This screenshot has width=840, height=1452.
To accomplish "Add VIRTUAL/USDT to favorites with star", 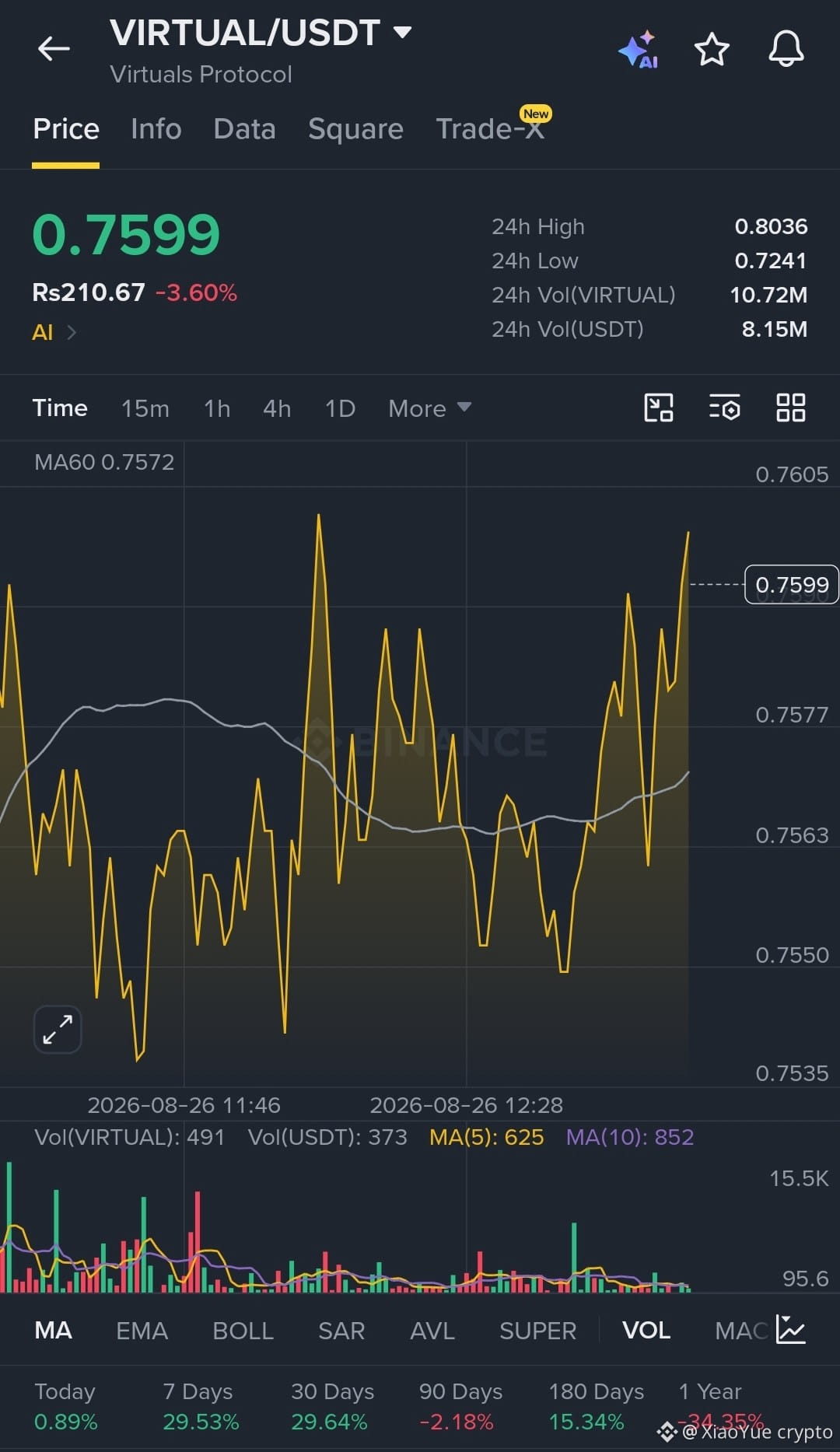I will coord(711,50).
